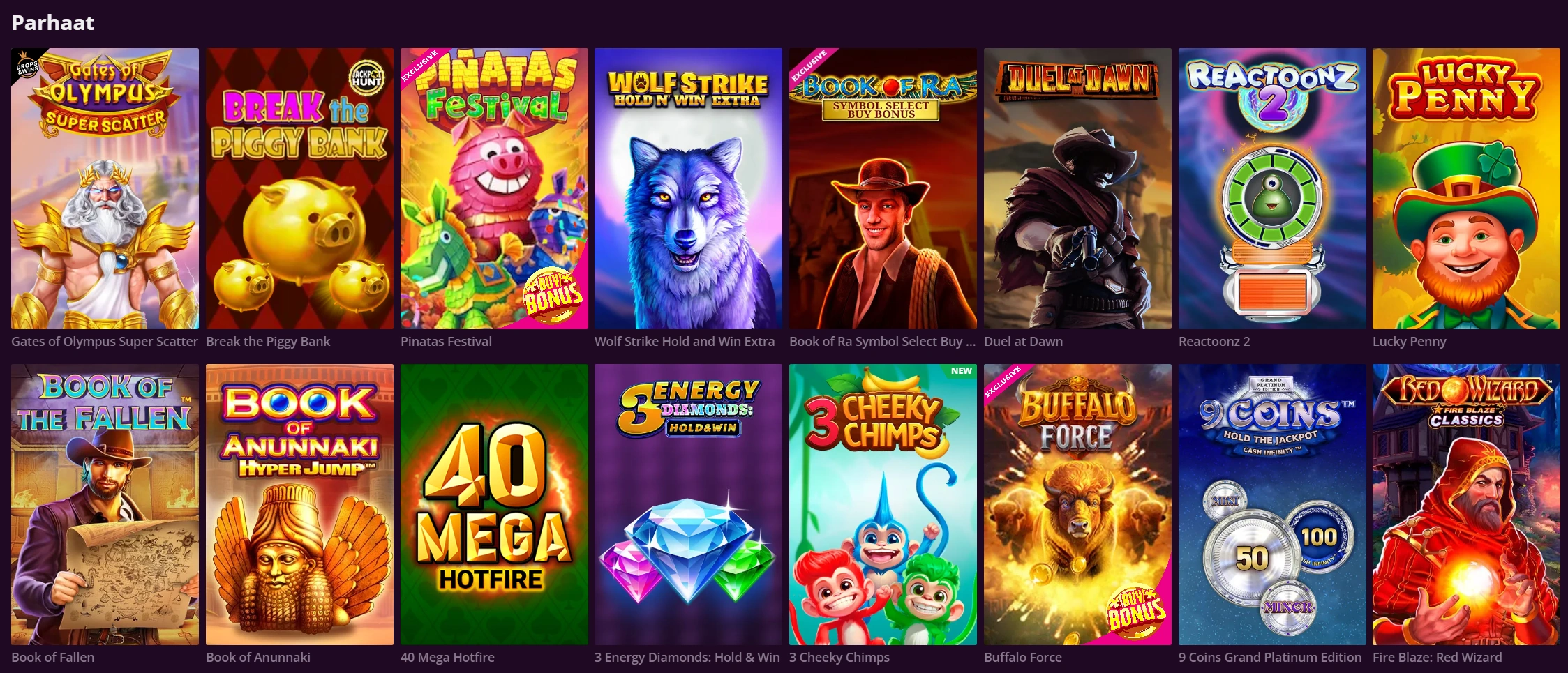
Task: Click the Exclusive ribbon on Buffalo Force
Action: coord(1004,383)
